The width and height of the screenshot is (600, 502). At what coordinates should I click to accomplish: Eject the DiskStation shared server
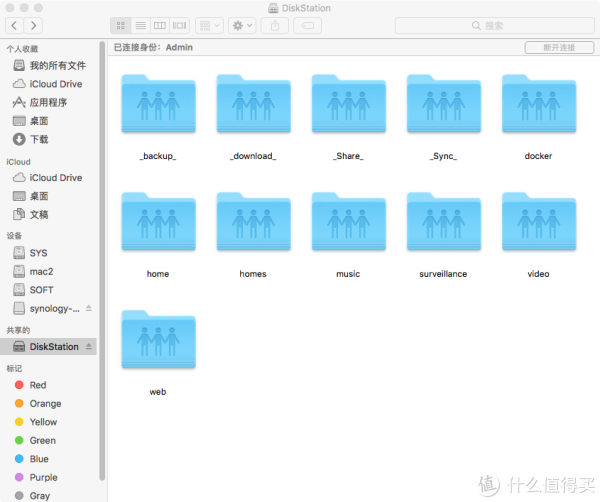click(x=89, y=347)
